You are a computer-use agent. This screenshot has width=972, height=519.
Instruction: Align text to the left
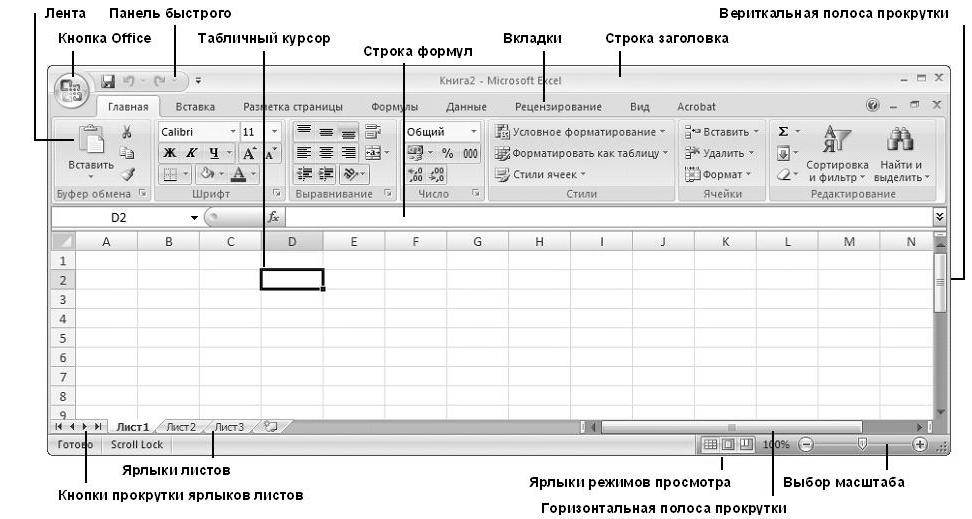click(x=303, y=153)
